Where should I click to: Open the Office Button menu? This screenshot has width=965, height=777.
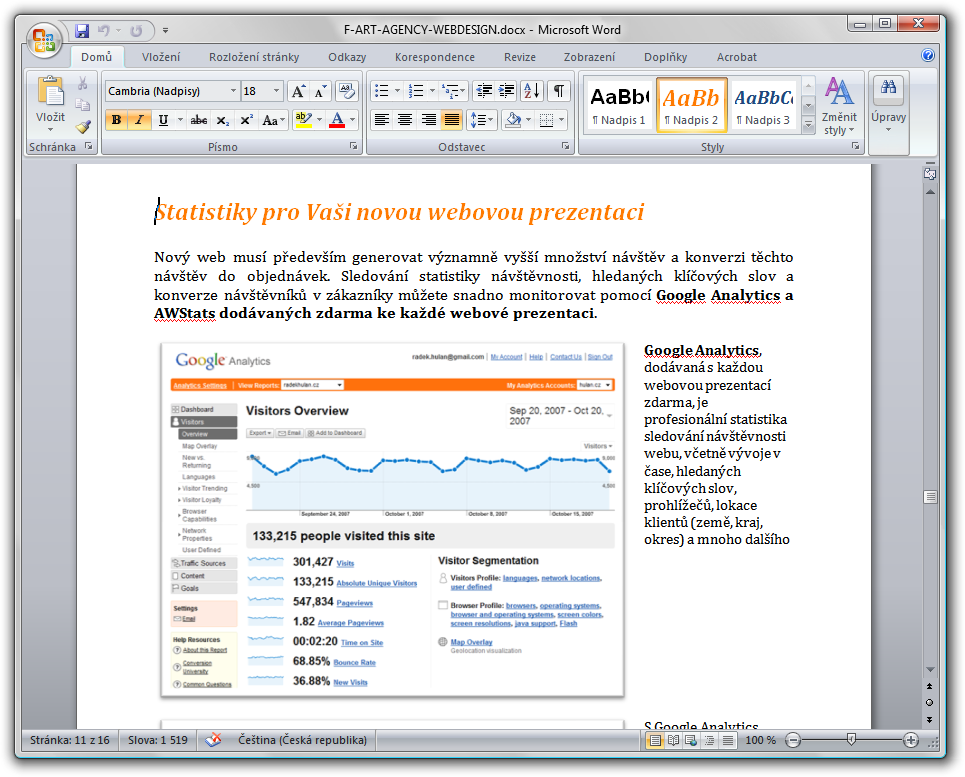coord(44,40)
